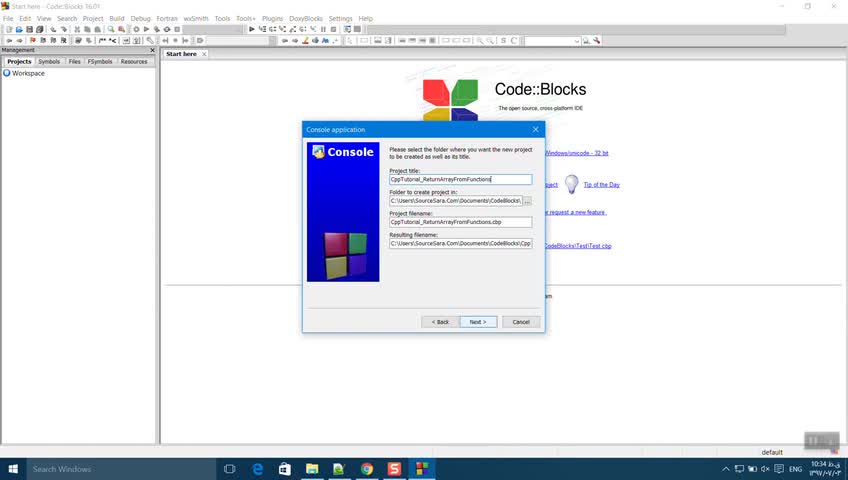Open the File menu
This screenshot has width=848, height=480.
pyautogui.click(x=8, y=18)
